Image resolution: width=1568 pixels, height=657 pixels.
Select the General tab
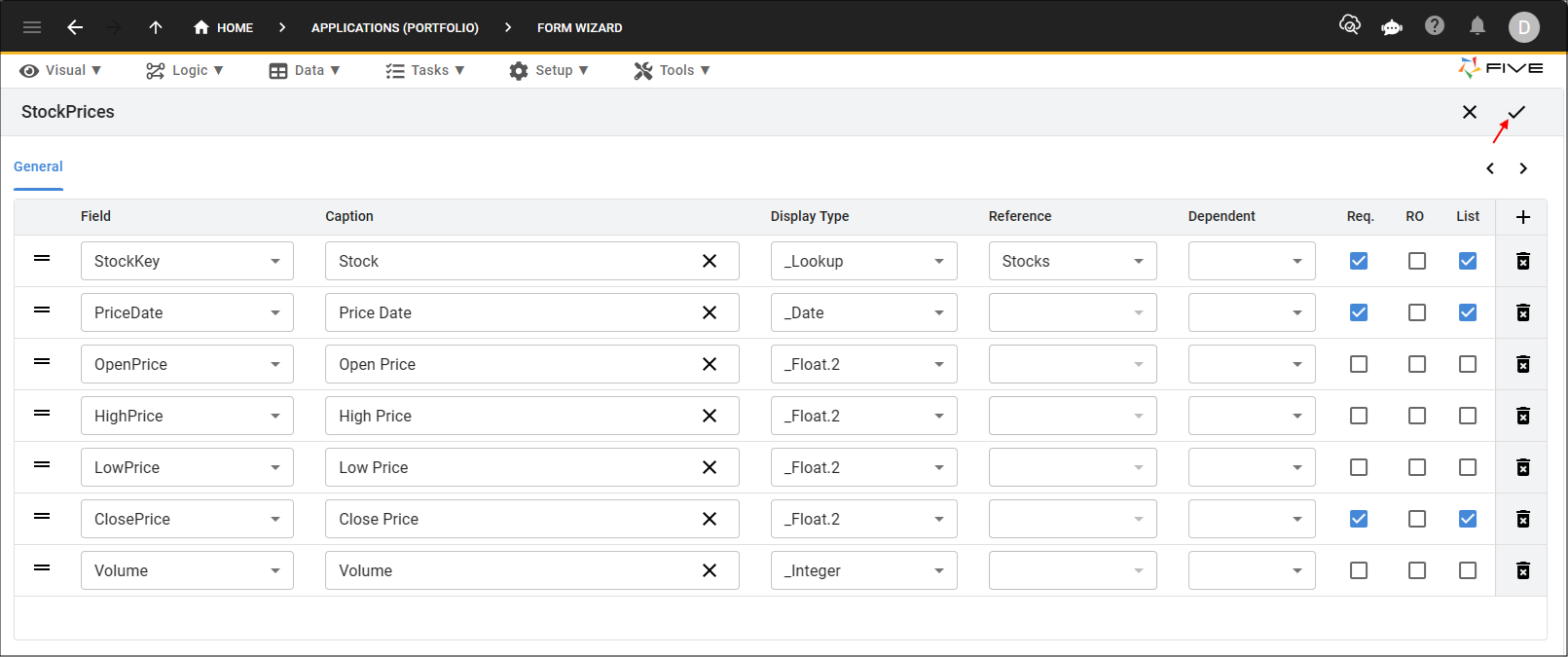38,166
